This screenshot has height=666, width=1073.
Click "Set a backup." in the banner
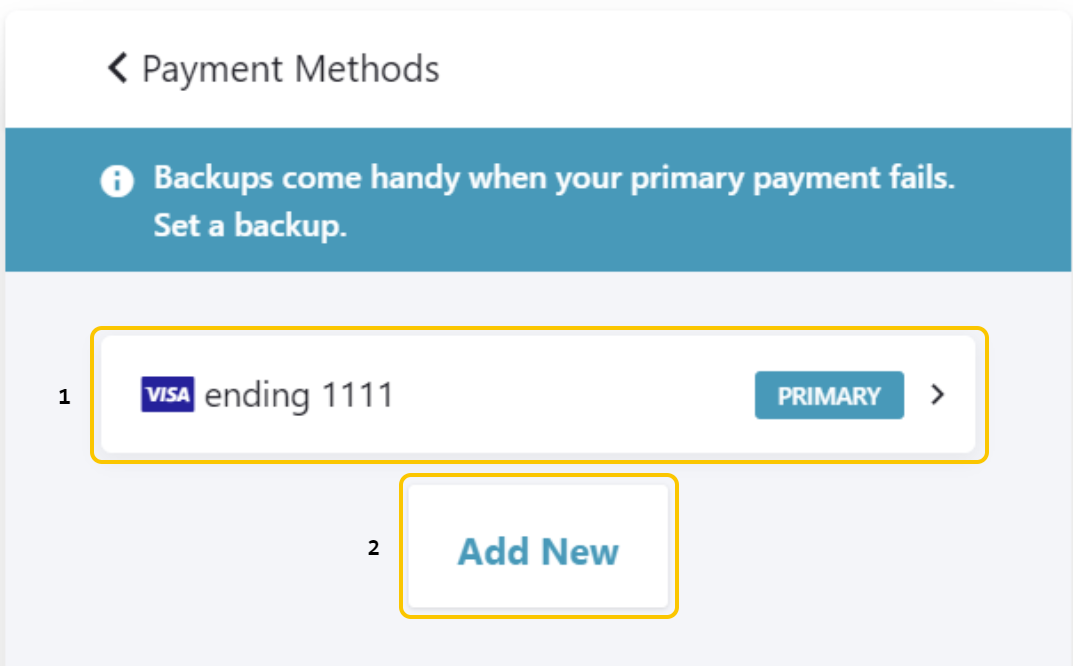pos(250,225)
